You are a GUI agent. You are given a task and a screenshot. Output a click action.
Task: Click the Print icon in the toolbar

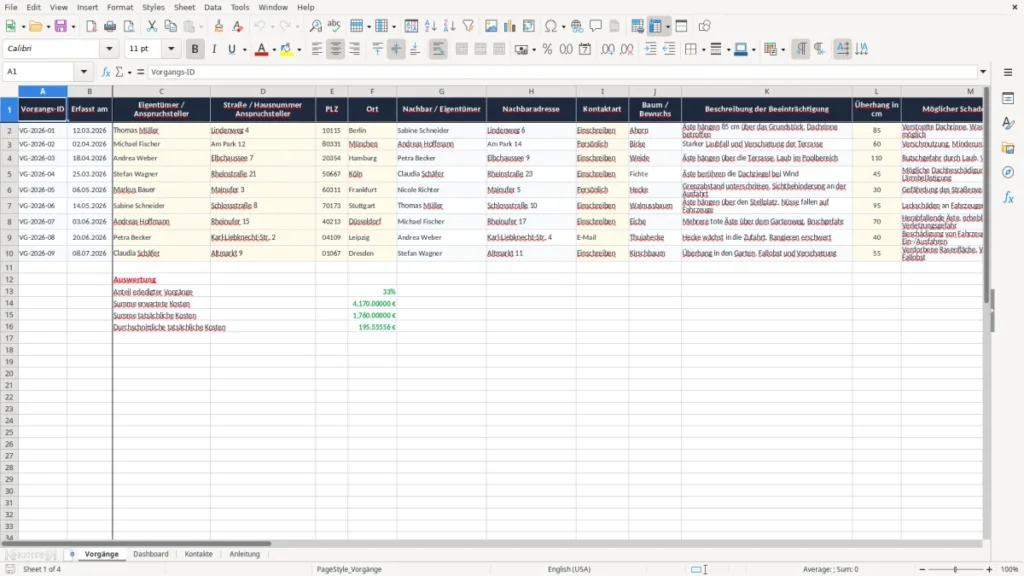point(110,26)
